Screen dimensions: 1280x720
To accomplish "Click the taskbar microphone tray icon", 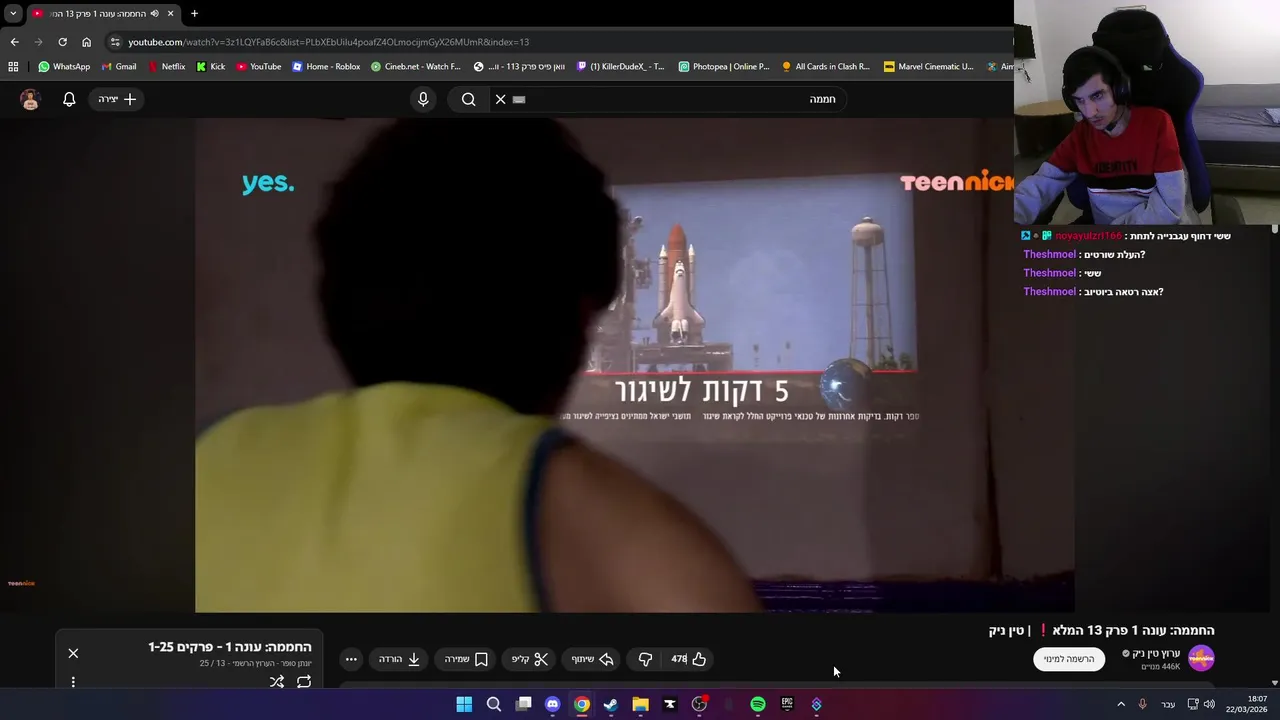I will pos(1142,704).
